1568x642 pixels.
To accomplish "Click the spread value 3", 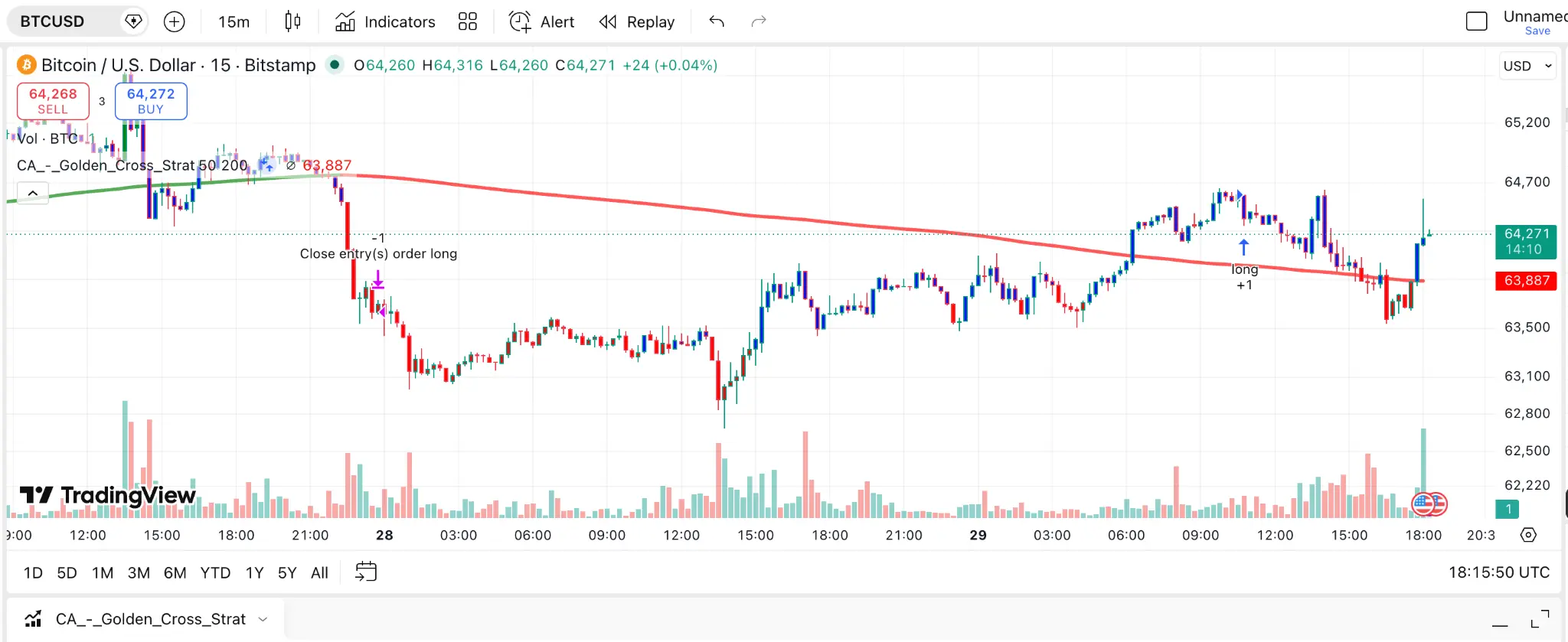I will tap(102, 101).
